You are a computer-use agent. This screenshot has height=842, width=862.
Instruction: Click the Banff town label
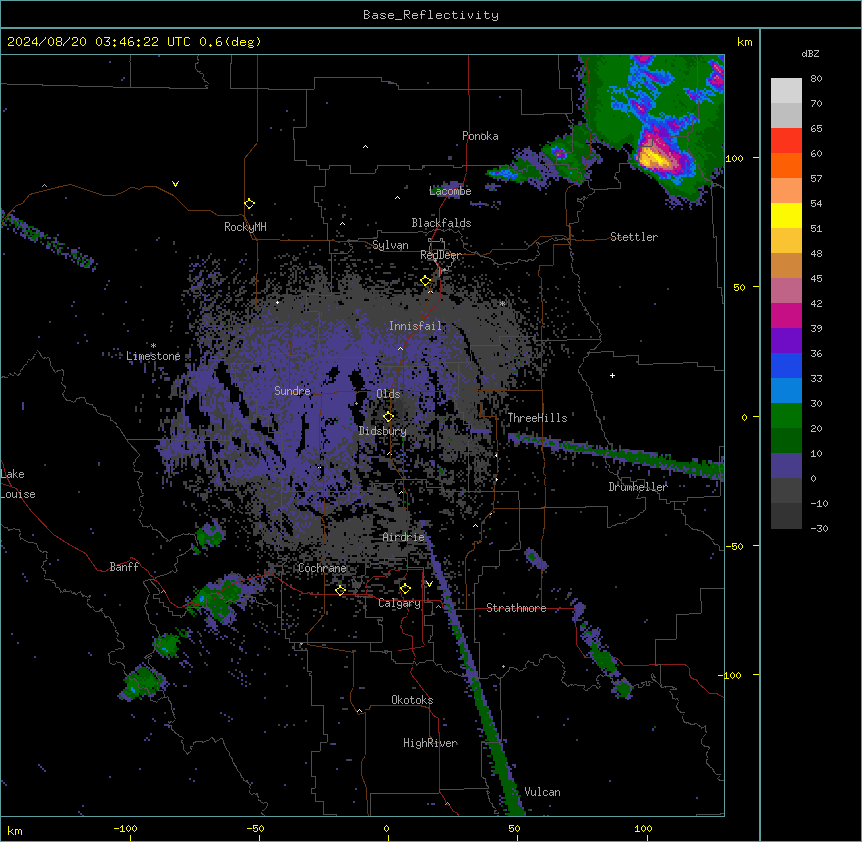pyautogui.click(x=124, y=567)
